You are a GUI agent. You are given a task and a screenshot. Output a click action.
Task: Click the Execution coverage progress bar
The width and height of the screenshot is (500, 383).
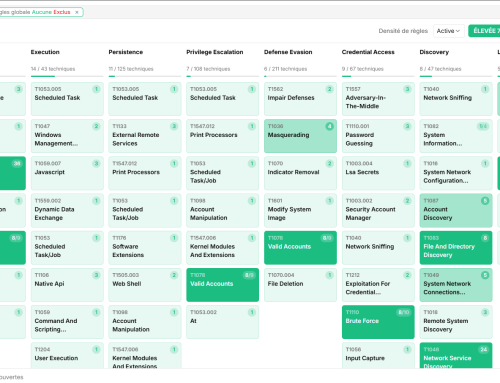67,76
